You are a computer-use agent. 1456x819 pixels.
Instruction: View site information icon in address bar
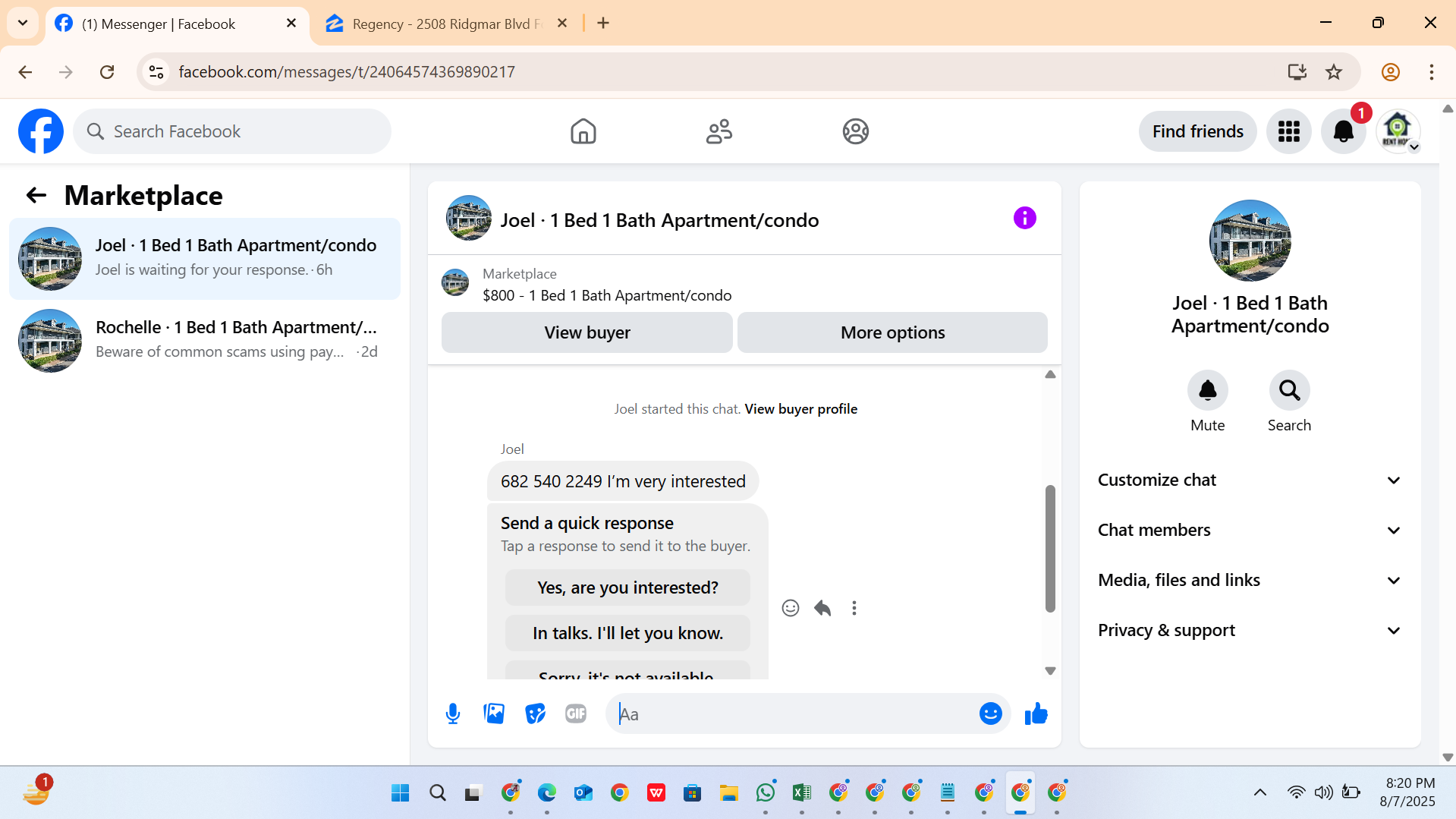tap(156, 72)
